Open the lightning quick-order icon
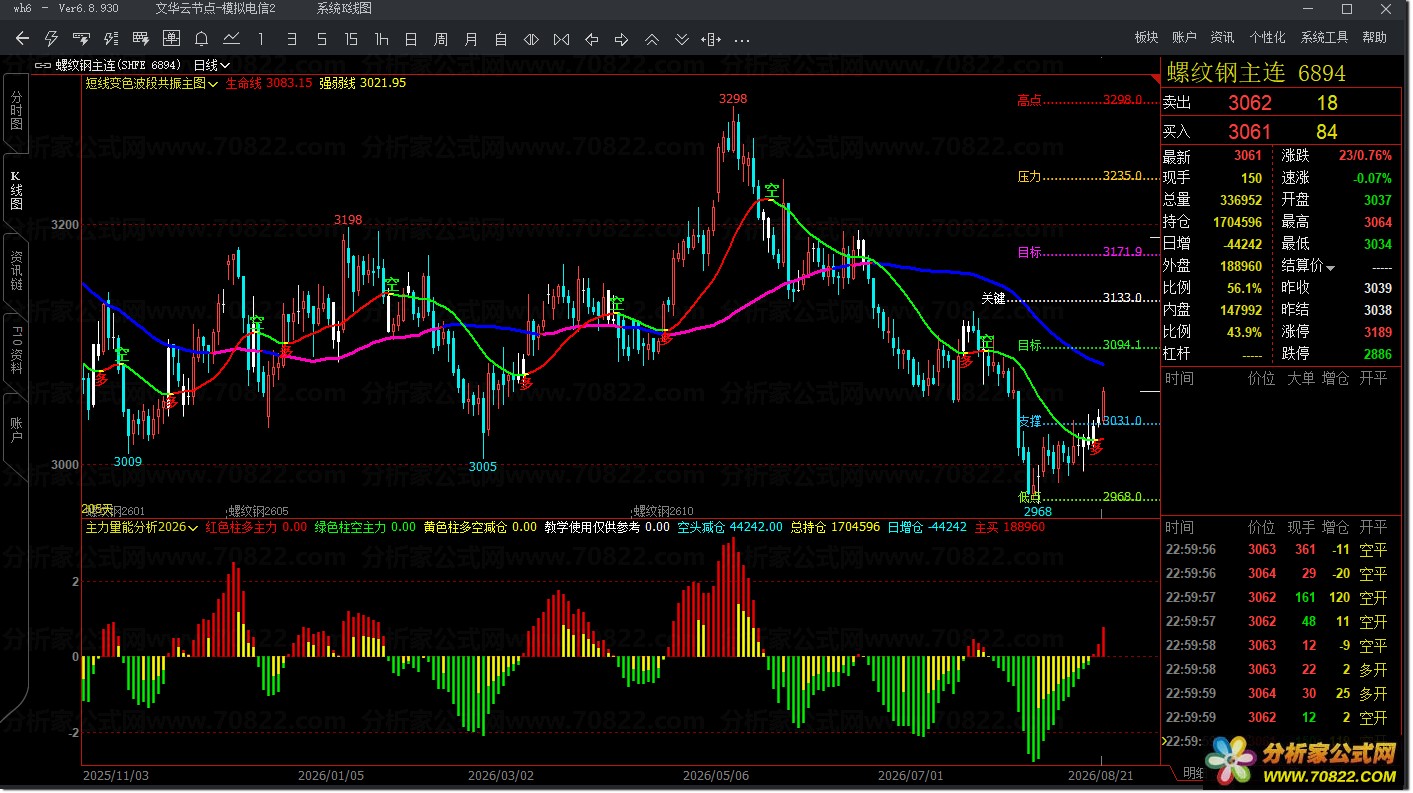The width and height of the screenshot is (1413, 793). coord(52,39)
